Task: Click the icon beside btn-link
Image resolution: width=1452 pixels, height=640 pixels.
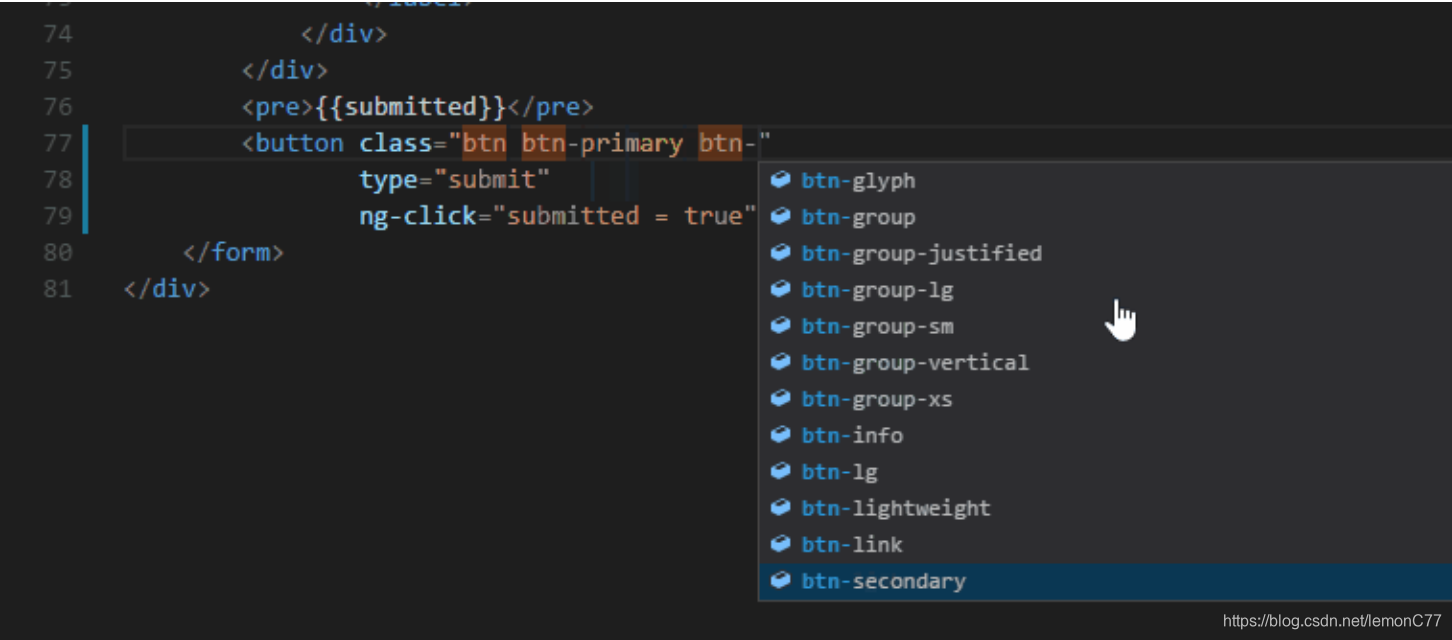Action: tap(781, 544)
